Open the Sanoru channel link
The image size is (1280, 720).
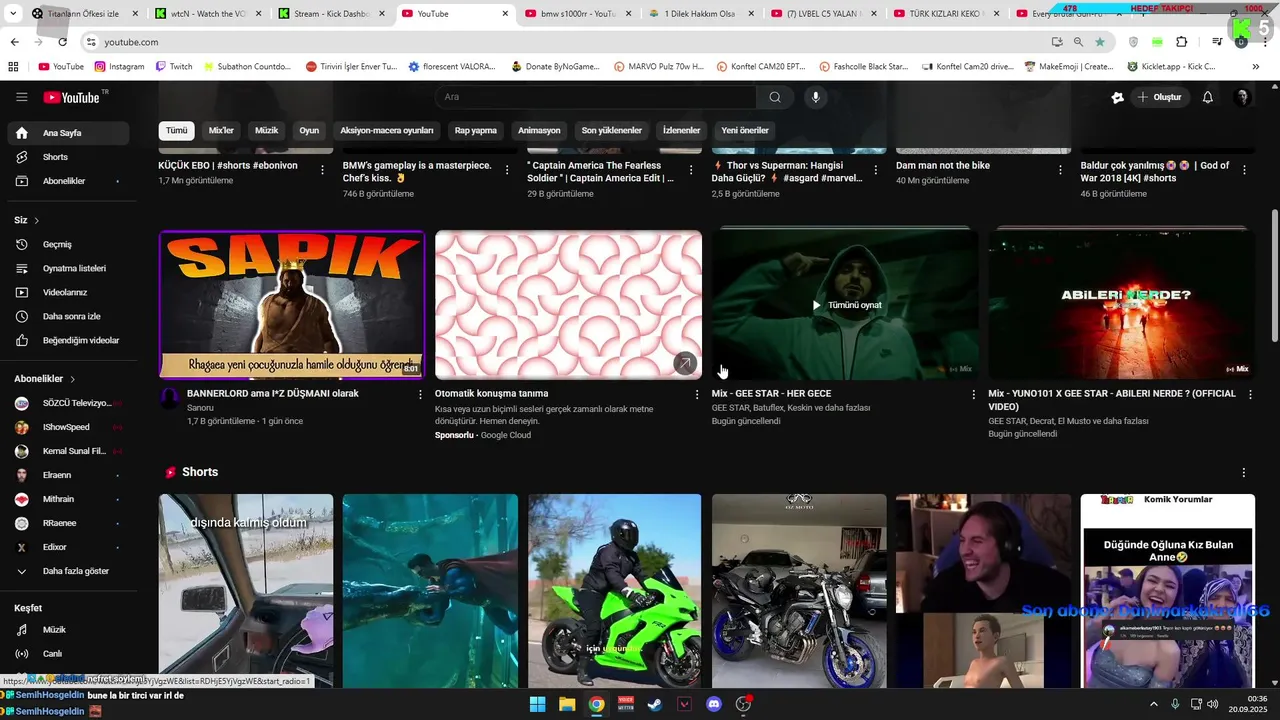pos(200,408)
